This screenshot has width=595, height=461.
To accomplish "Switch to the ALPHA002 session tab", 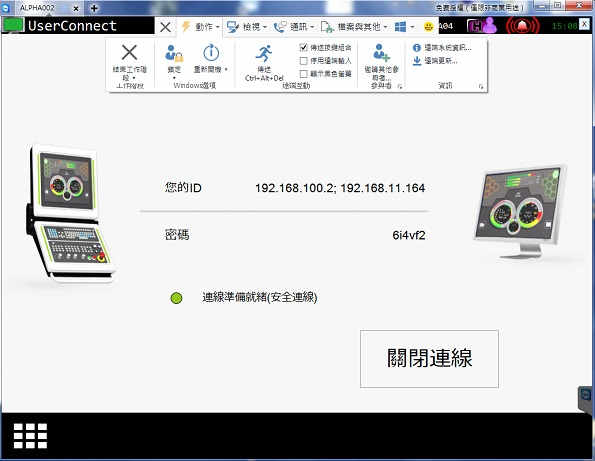I will coord(37,8).
